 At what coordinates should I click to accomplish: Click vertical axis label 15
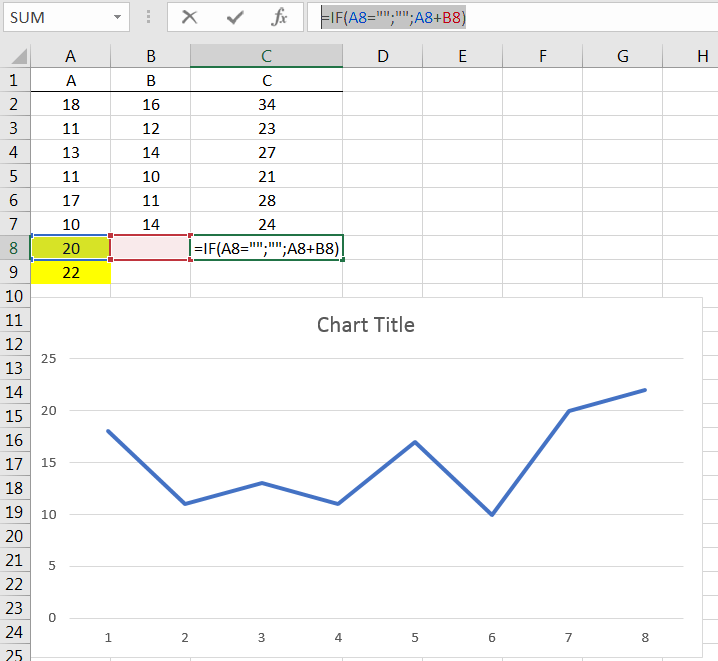click(x=49, y=462)
